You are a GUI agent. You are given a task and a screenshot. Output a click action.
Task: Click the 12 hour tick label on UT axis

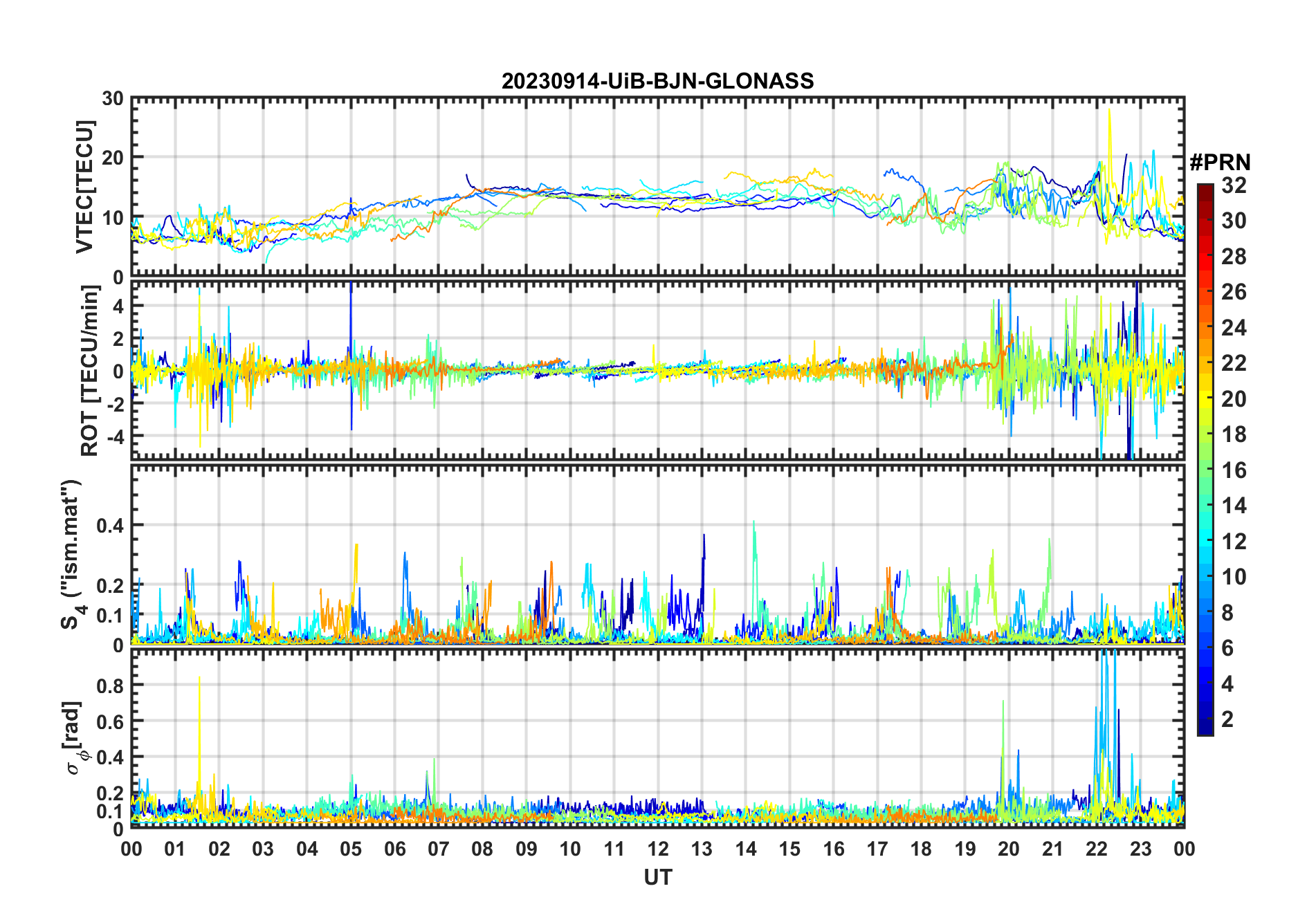658,849
